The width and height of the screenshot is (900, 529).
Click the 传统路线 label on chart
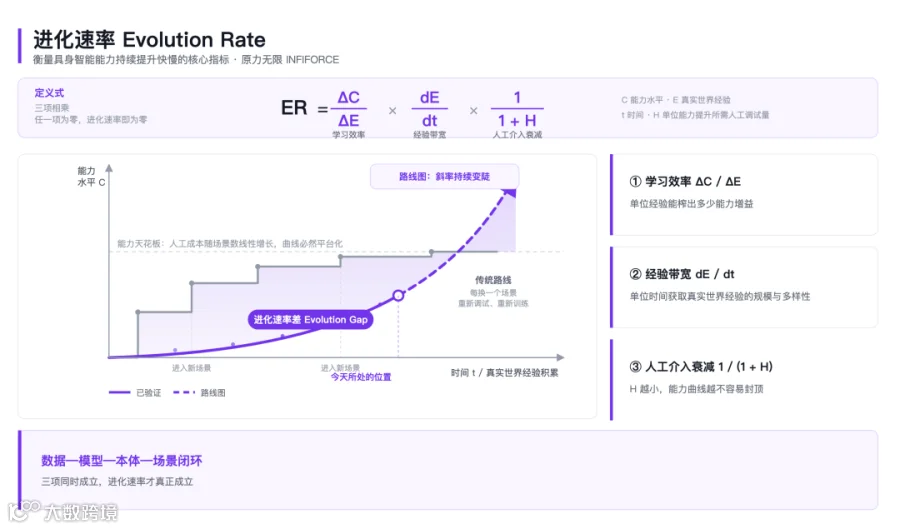pyautogui.click(x=493, y=280)
